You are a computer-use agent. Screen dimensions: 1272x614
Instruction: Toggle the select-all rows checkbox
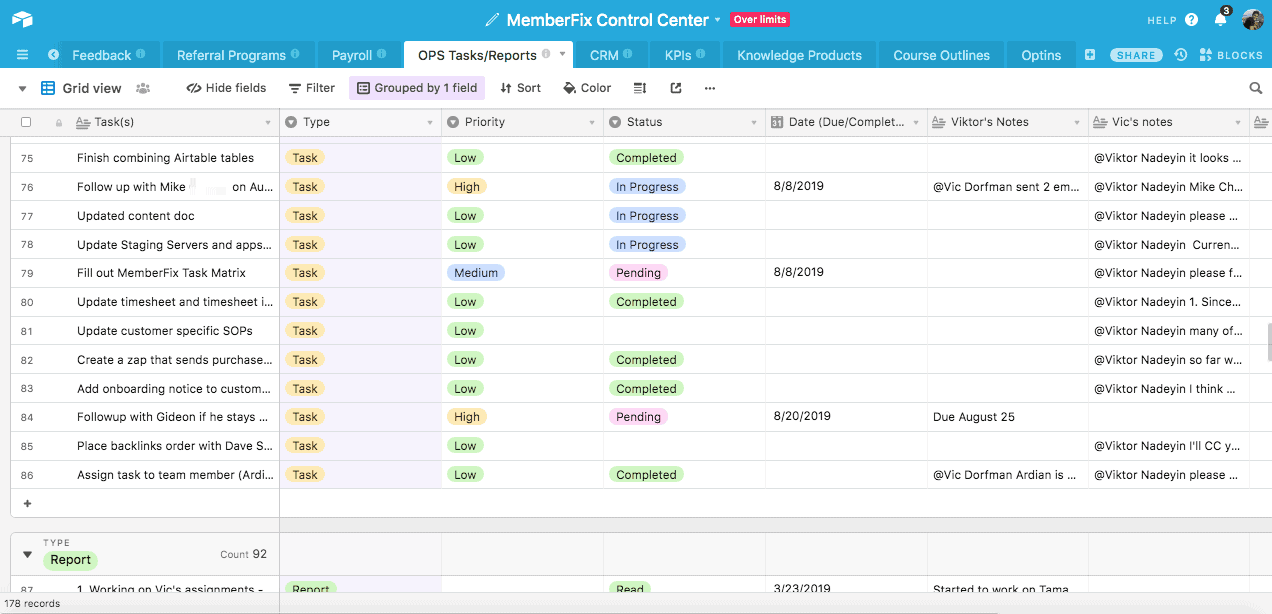tap(26, 122)
